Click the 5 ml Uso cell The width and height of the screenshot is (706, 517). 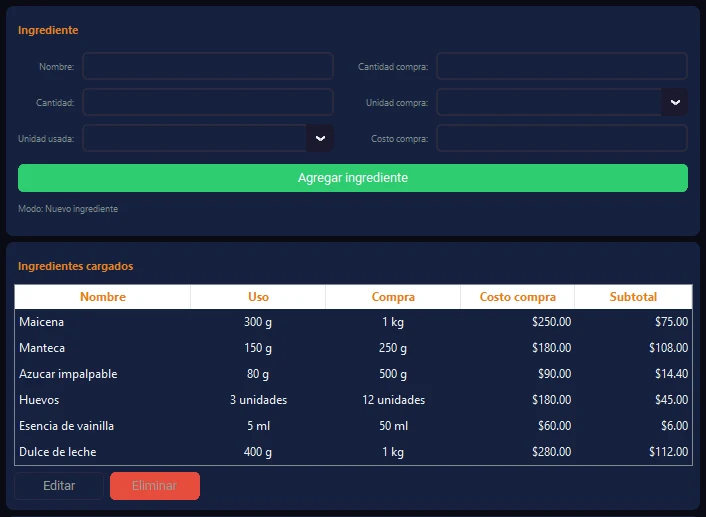[258, 426]
